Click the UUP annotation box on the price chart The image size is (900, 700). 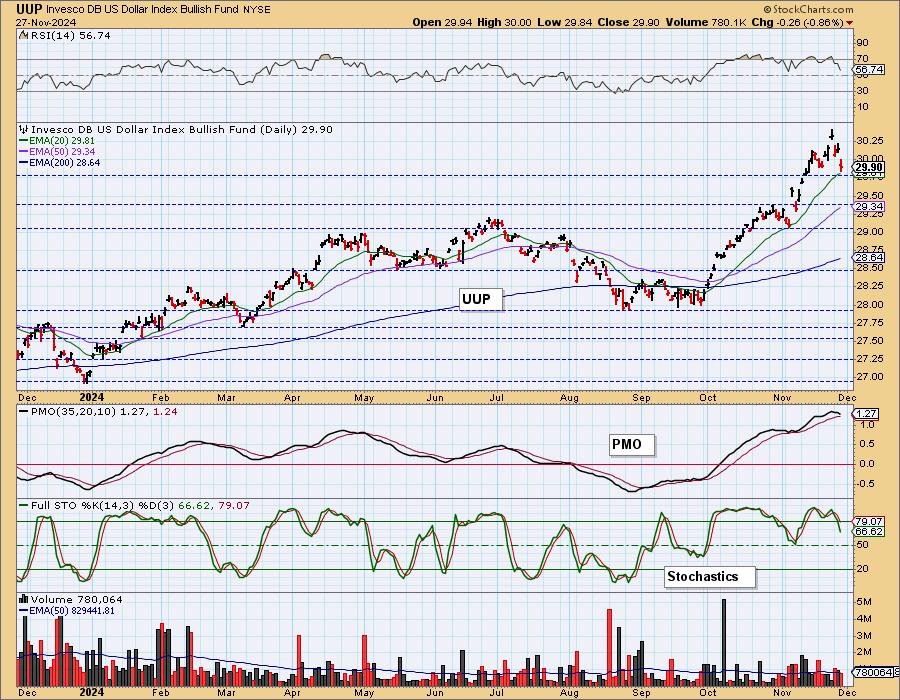point(481,299)
